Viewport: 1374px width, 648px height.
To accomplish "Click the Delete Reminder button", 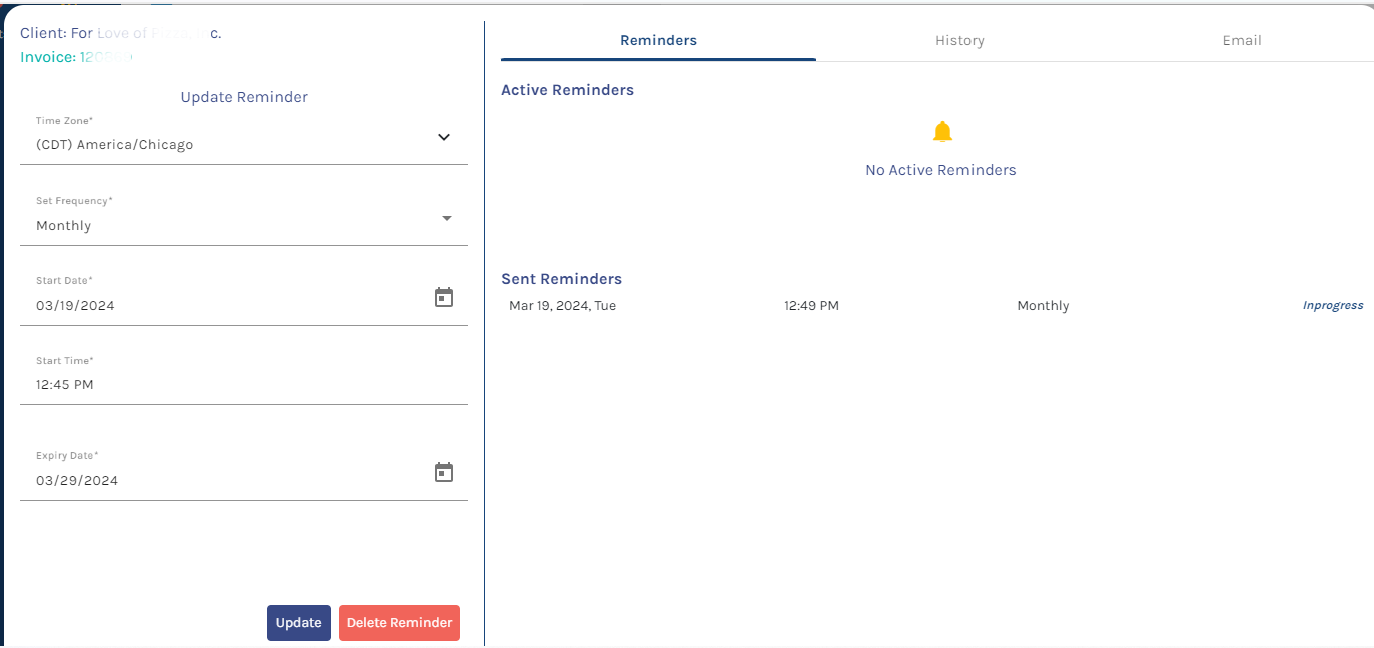I will click(x=399, y=623).
